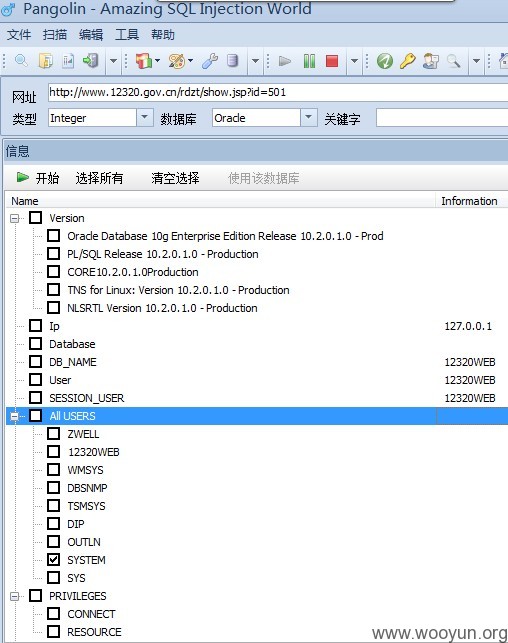The image size is (508, 643).
Task: Click 清空选择 clear selection button
Action: (175, 178)
